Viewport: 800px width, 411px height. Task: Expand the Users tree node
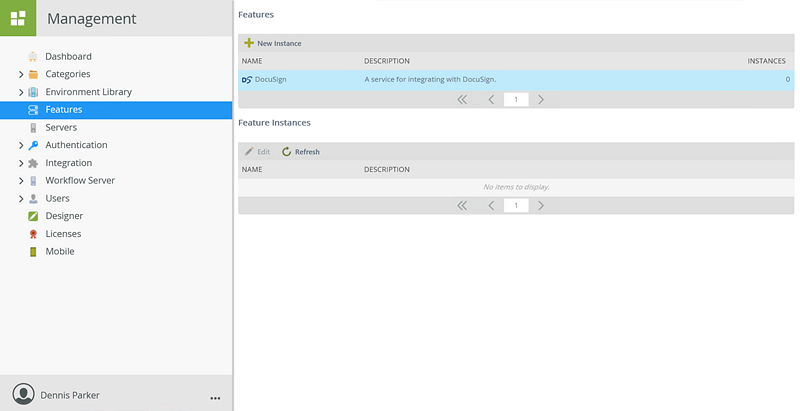tap(21, 198)
